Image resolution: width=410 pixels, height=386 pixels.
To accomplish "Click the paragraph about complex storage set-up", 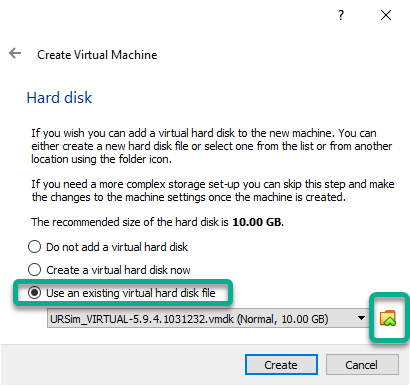I will coord(213,190).
